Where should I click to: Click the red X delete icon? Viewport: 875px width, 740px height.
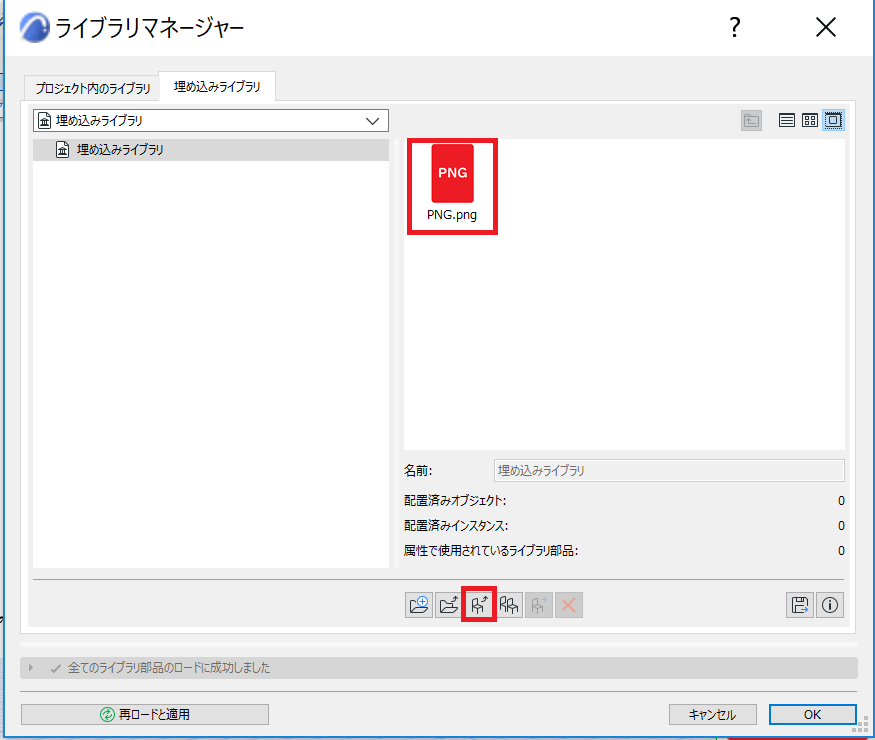569,605
